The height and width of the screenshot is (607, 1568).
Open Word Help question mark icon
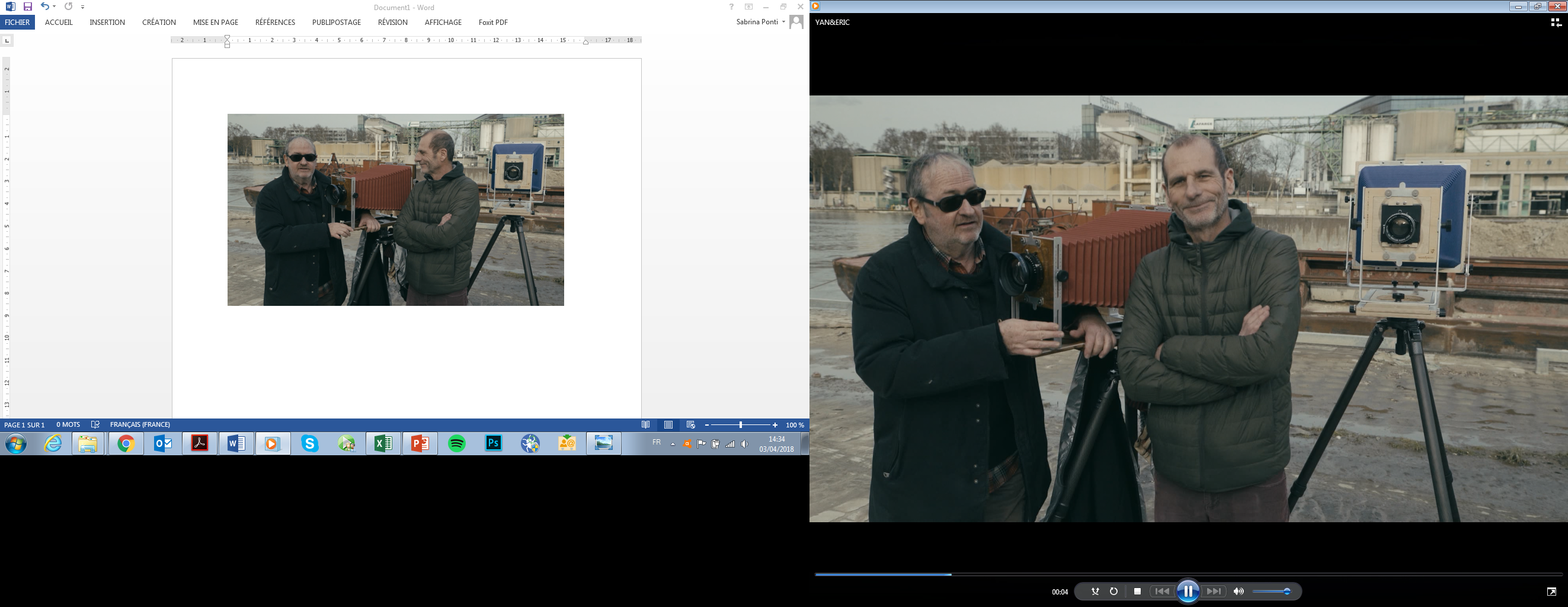(731, 7)
